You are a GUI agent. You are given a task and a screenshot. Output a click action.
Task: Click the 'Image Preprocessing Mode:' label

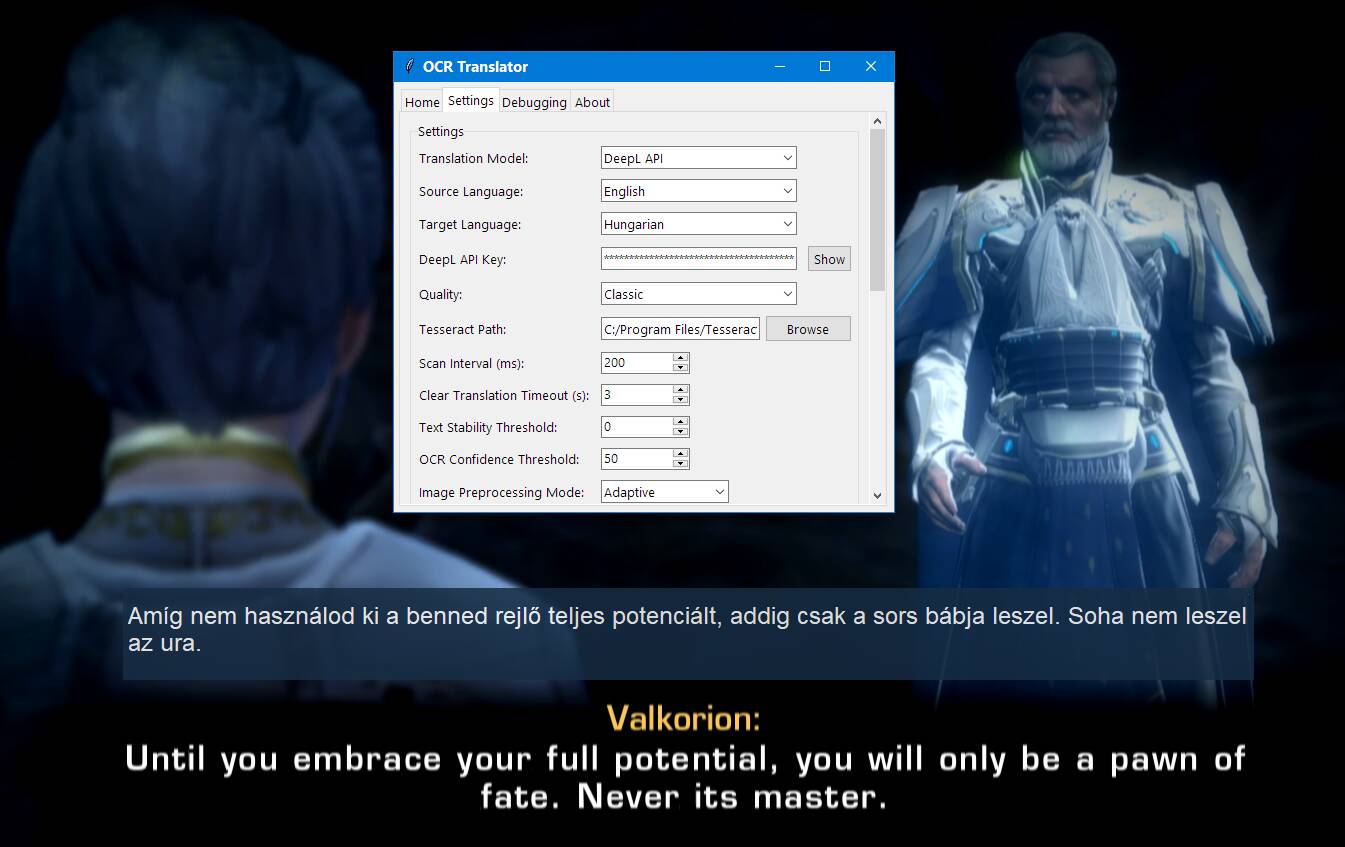[502, 492]
